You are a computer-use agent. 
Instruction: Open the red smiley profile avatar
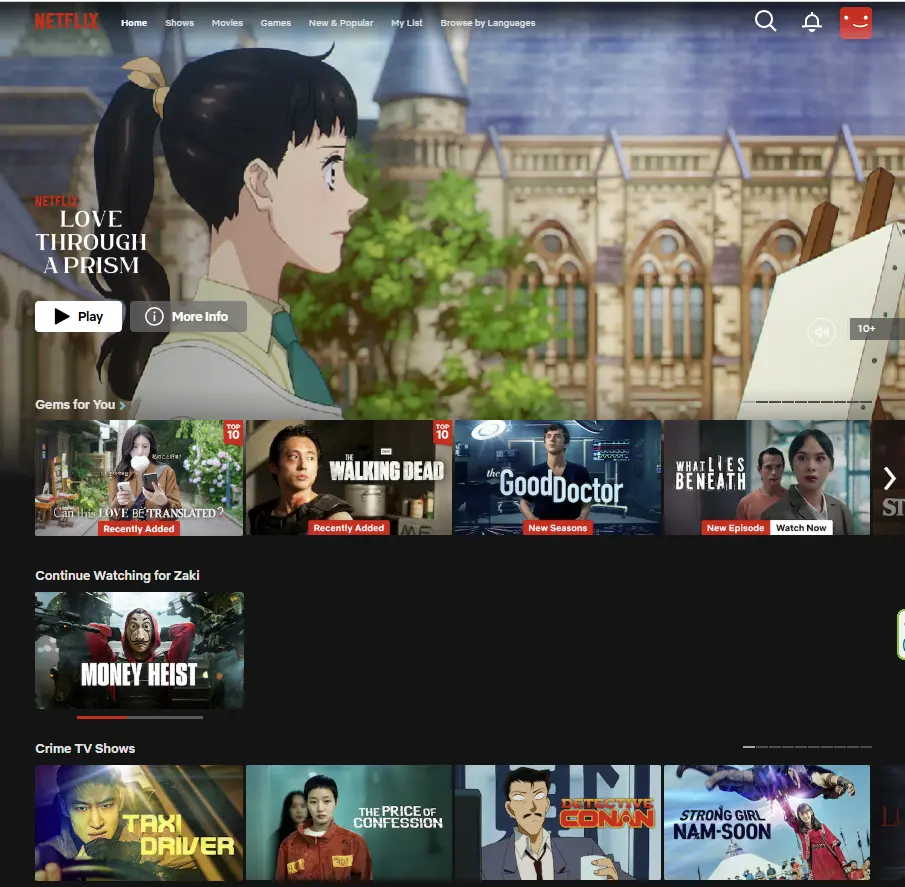click(x=855, y=23)
